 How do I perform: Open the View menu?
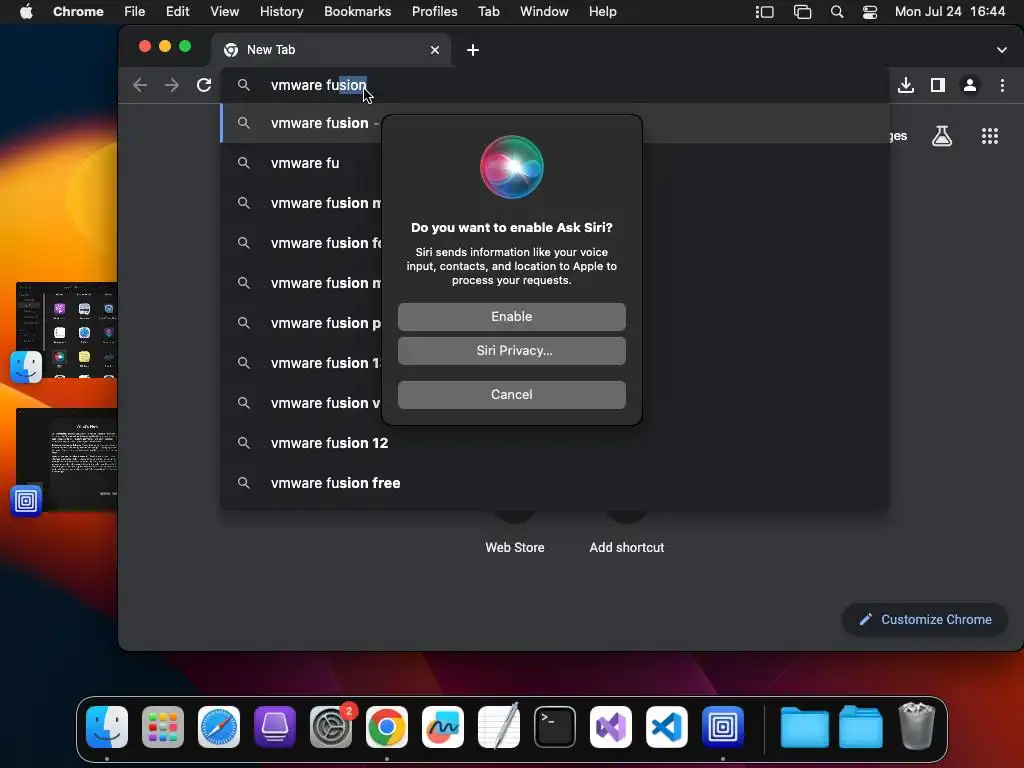click(x=224, y=12)
